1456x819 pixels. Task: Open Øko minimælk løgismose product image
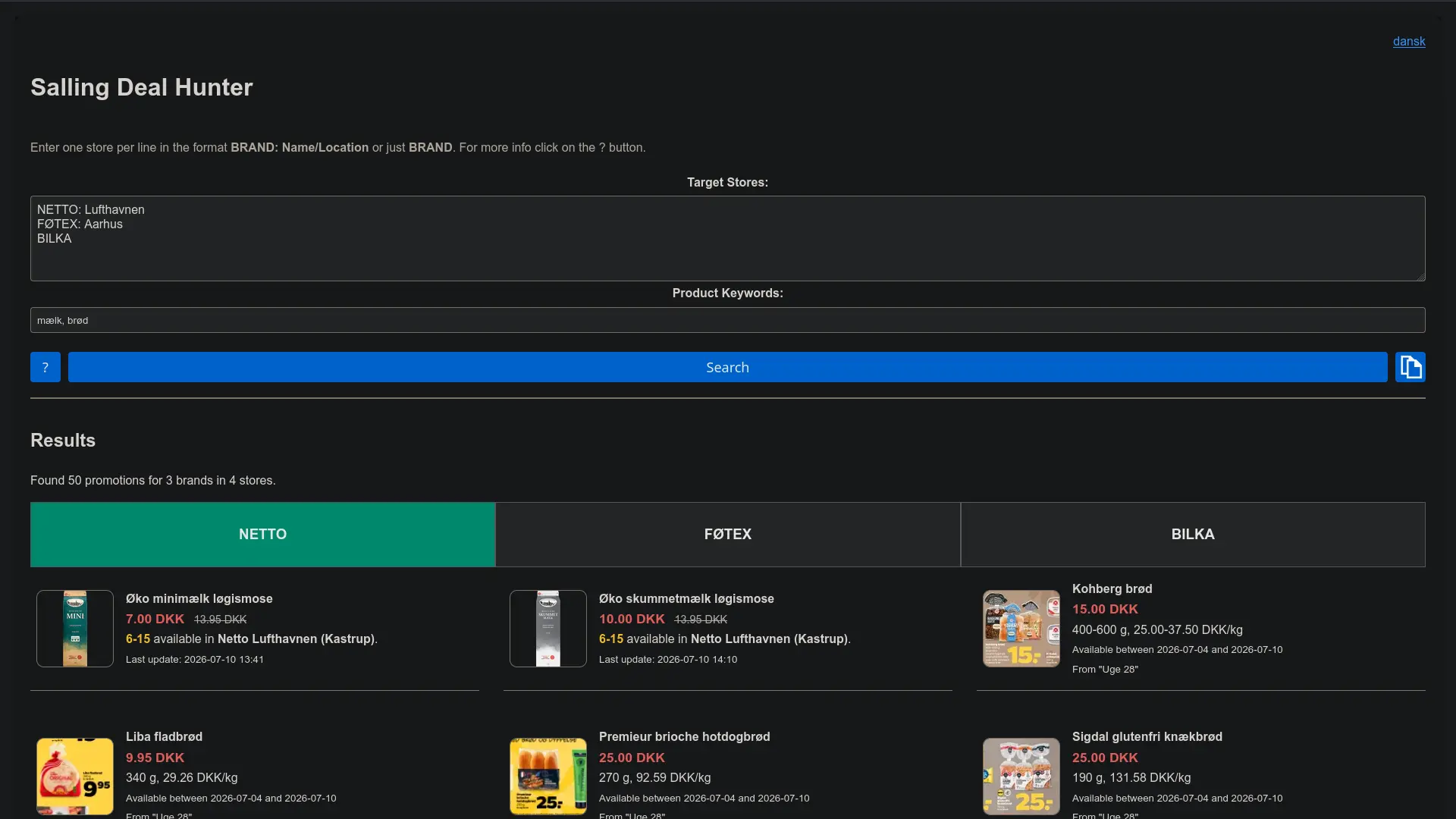(75, 629)
